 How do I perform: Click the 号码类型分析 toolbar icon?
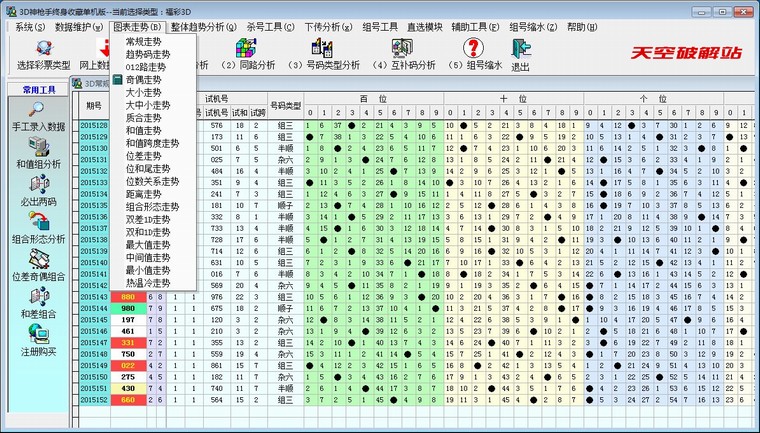pyautogui.click(x=323, y=53)
